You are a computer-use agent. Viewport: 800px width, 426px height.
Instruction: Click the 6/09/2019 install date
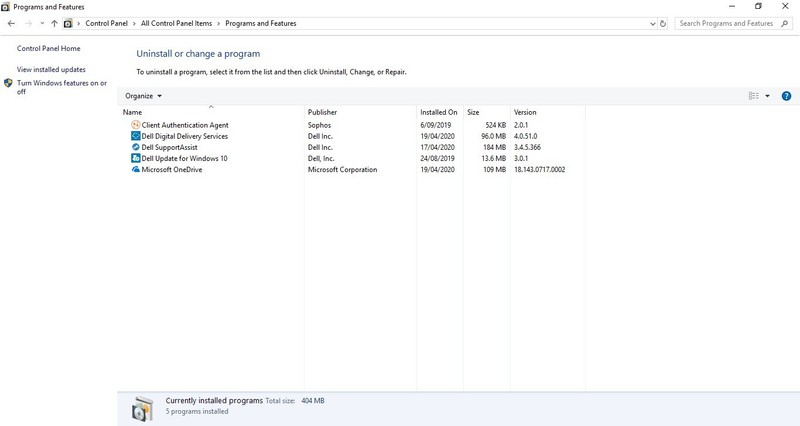[x=436, y=125]
